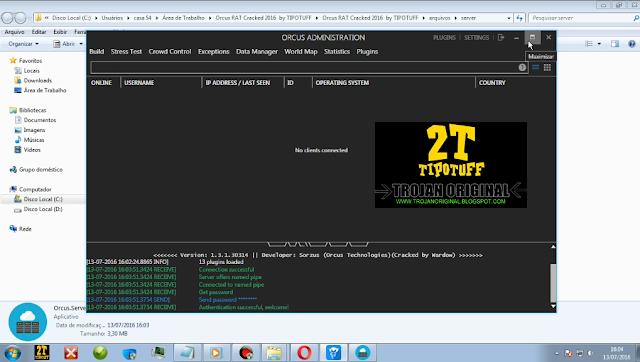
Task: Open the green checkmark taskbar icon
Action: pyautogui.click(x=100, y=352)
